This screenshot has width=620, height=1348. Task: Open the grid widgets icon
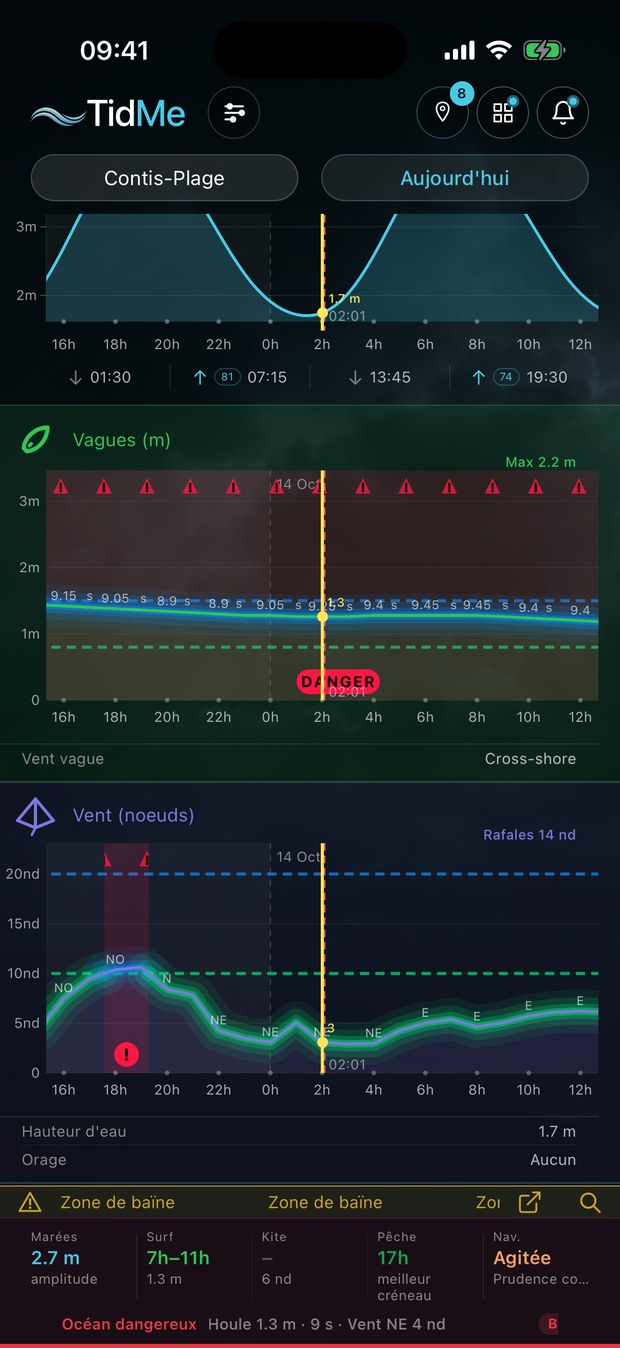(502, 113)
